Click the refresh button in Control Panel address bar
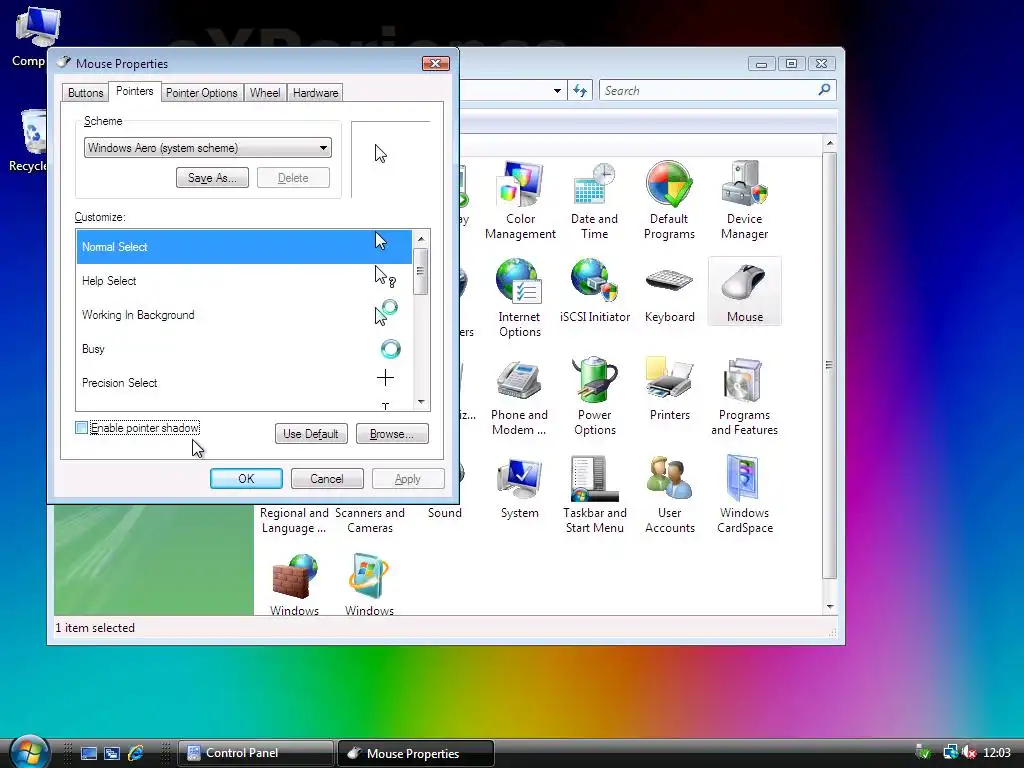This screenshot has height=768, width=1024. tap(580, 90)
